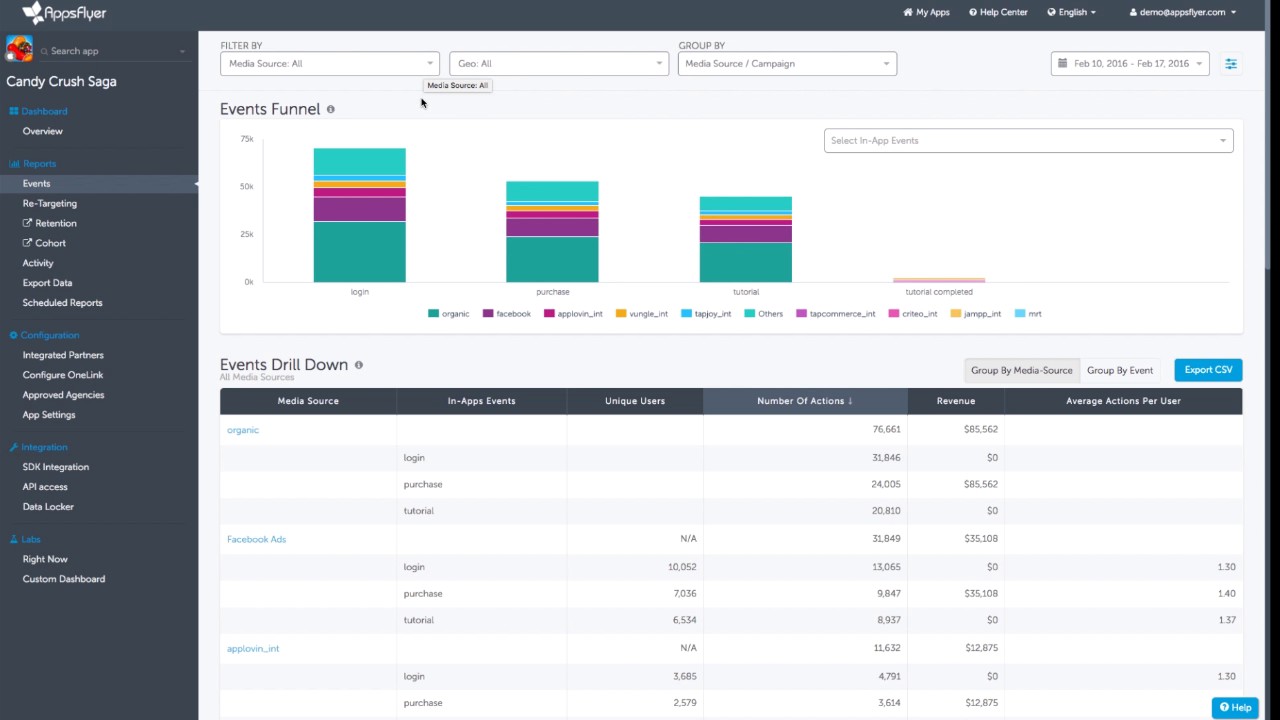Open Right Now in Labs
The image size is (1280, 720).
[45, 559]
